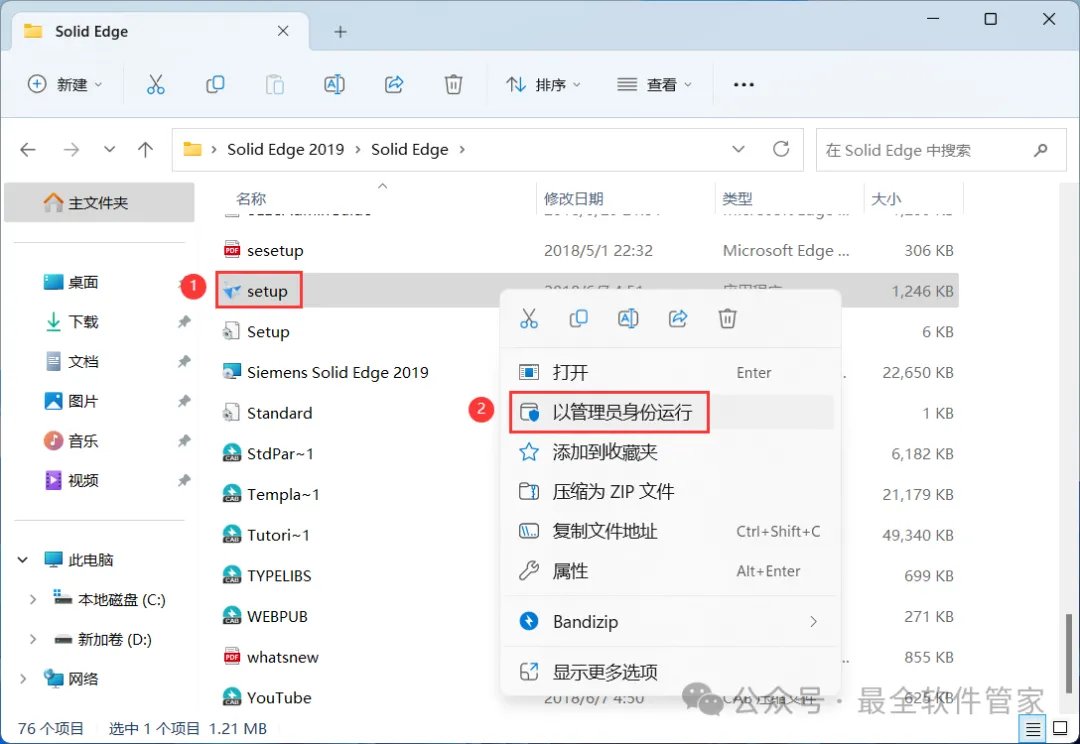Viewport: 1080px width, 744px height.
Task: Collapse the 此电脑 tree node
Action: [x=23, y=560]
